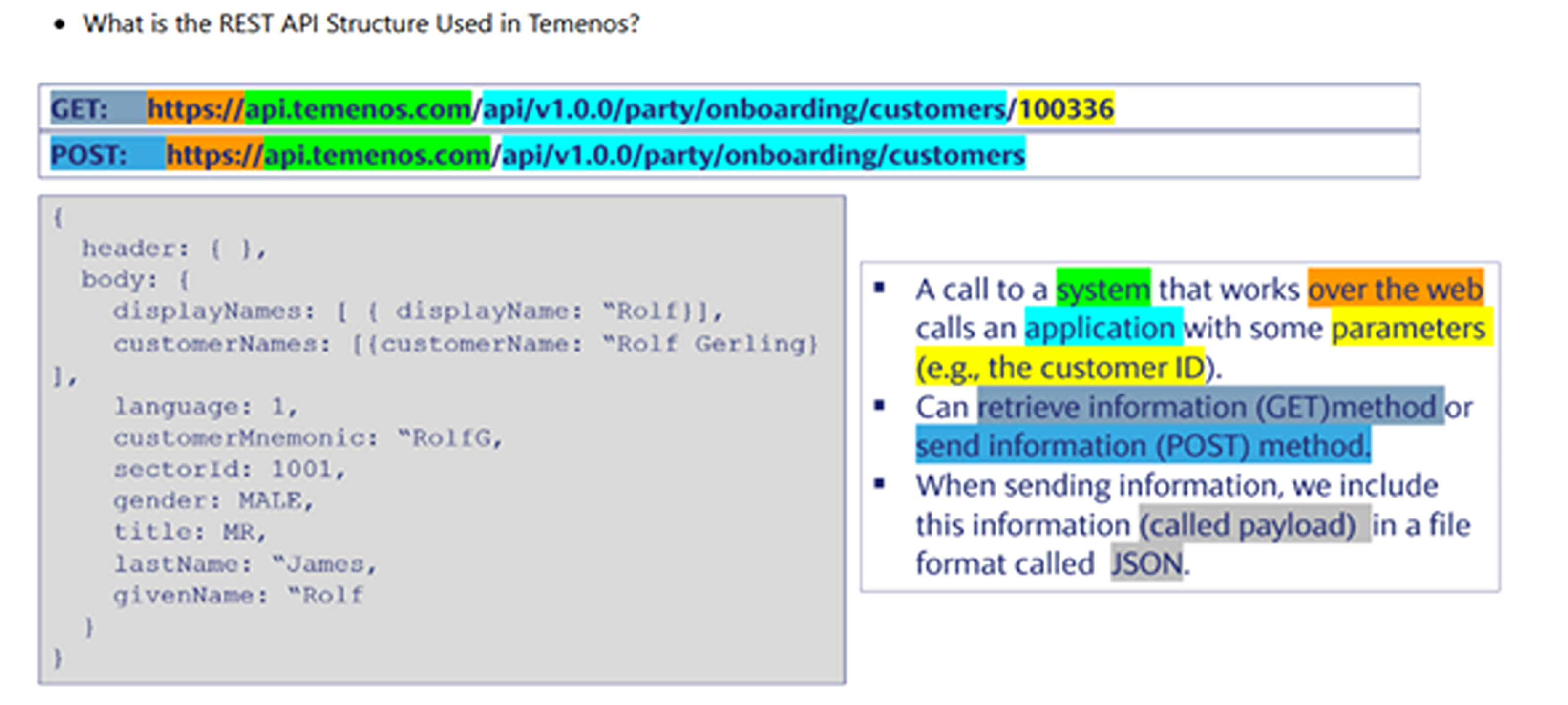Image resolution: width=1568 pixels, height=705 pixels.
Task: Click the customer ID 100336
Action: pos(1066,109)
